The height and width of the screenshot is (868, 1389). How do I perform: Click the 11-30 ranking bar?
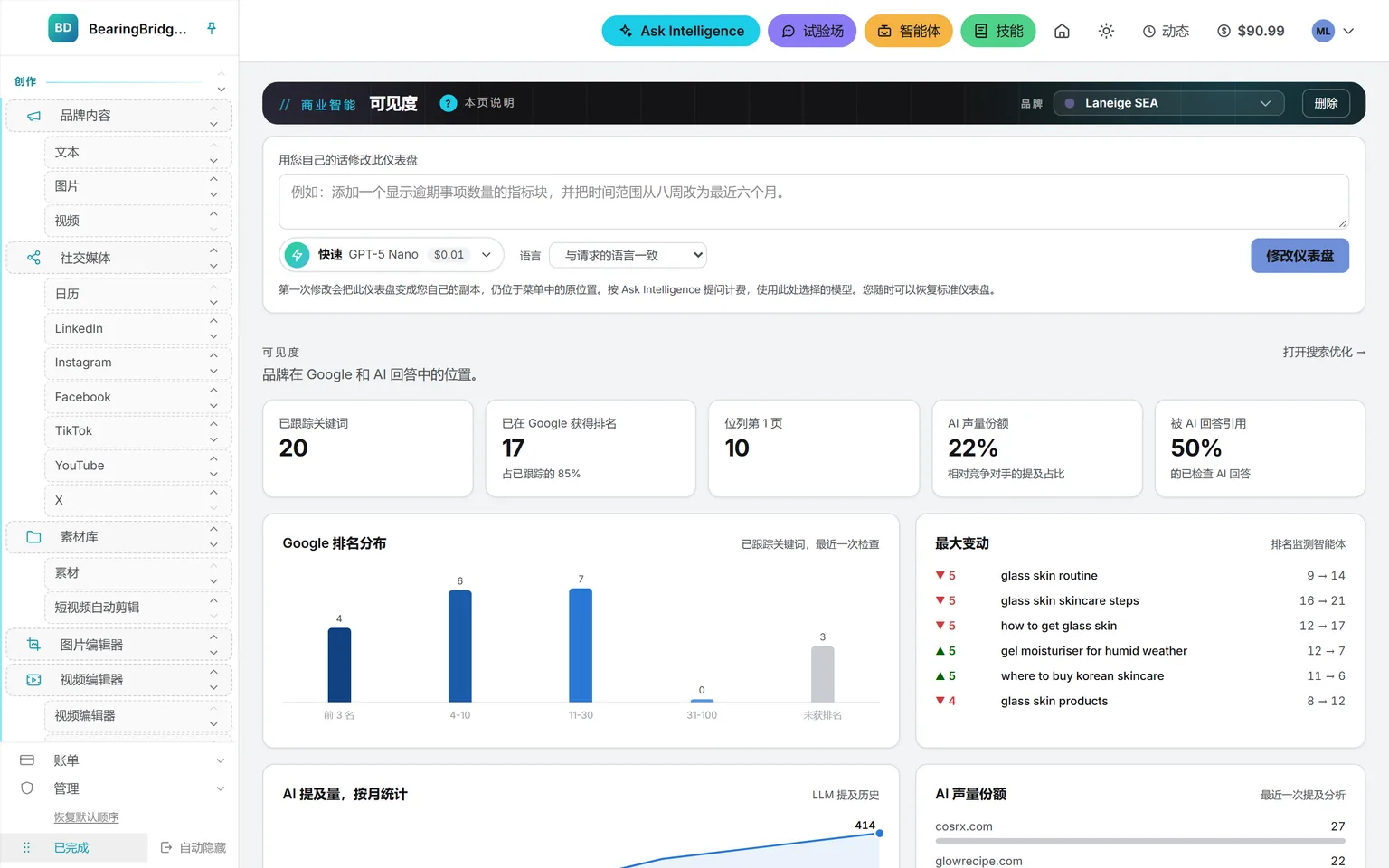581,645
